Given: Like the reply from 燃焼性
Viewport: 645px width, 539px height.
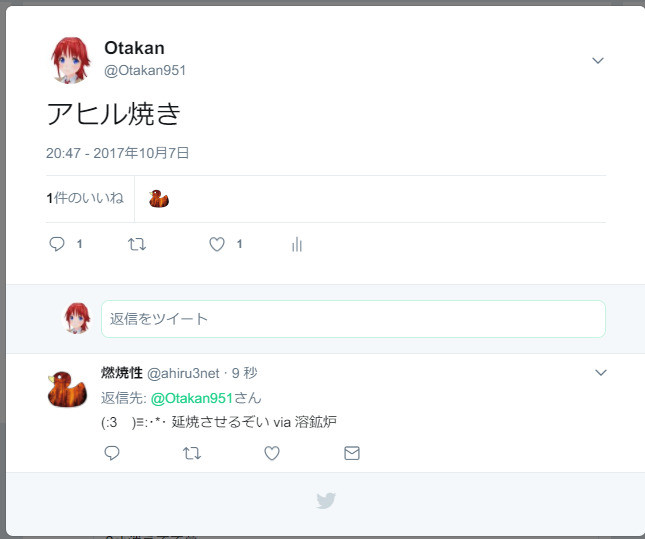Looking at the screenshot, I should click(271, 453).
